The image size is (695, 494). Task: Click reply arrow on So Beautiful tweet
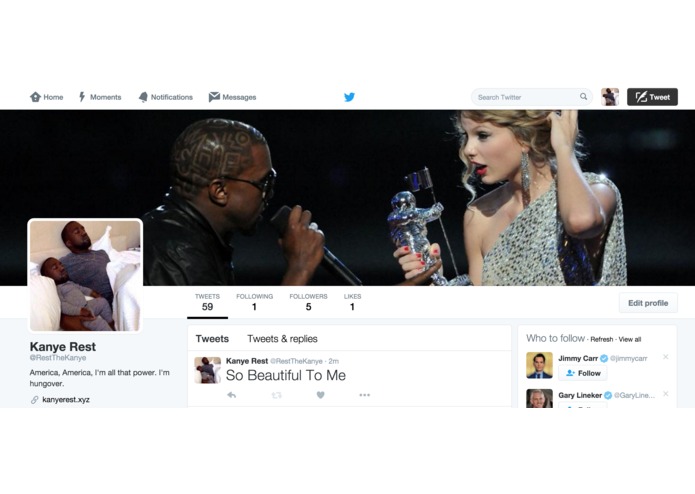[x=231, y=395]
